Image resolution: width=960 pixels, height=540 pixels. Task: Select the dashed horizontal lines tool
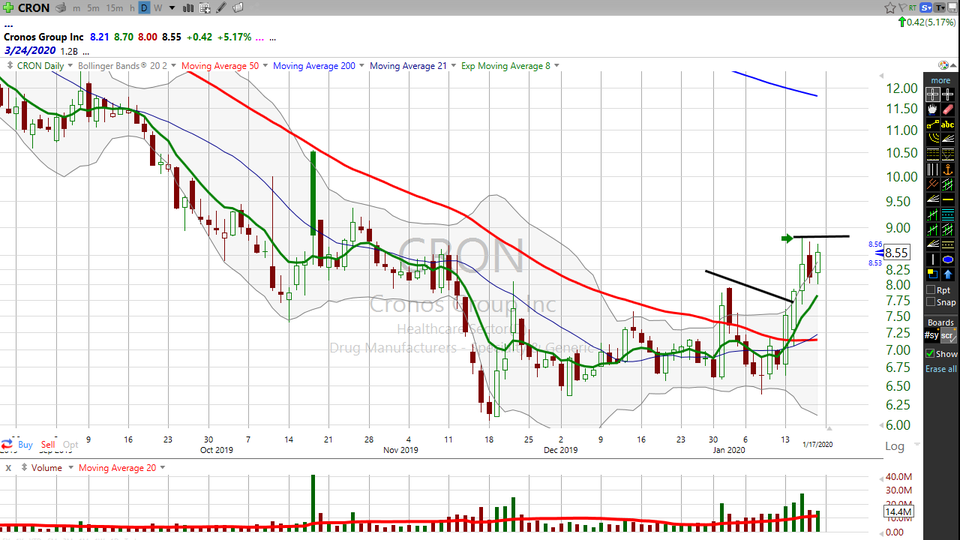tap(948, 244)
